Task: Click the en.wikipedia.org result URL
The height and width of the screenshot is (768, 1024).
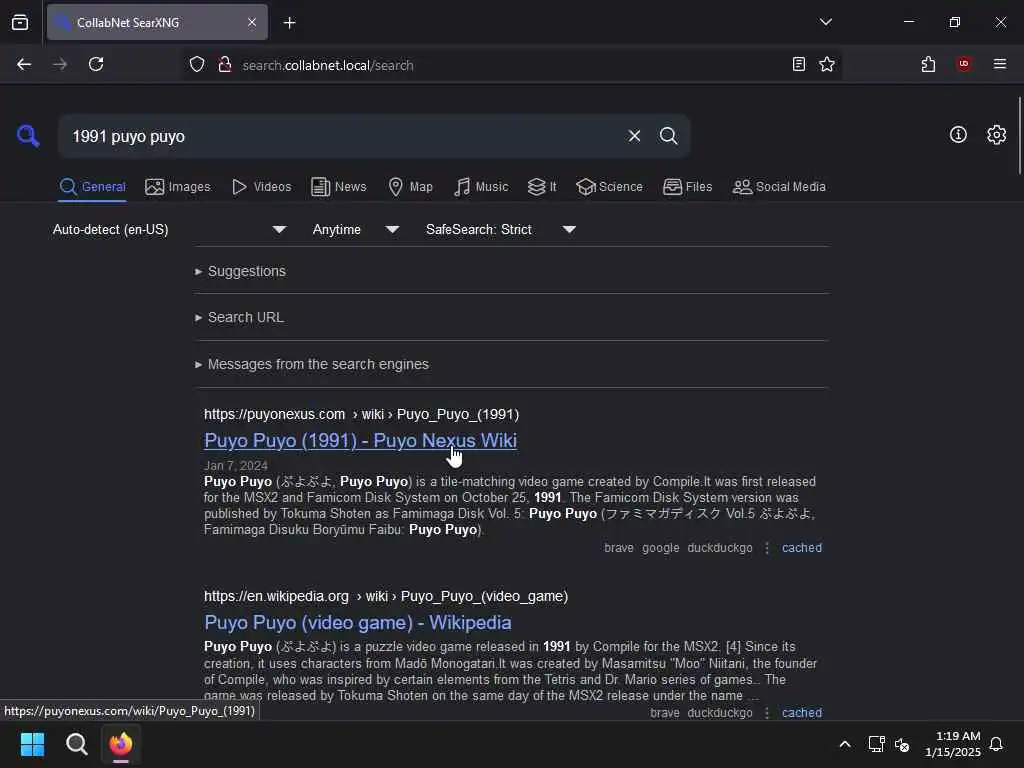Action: click(x=385, y=596)
